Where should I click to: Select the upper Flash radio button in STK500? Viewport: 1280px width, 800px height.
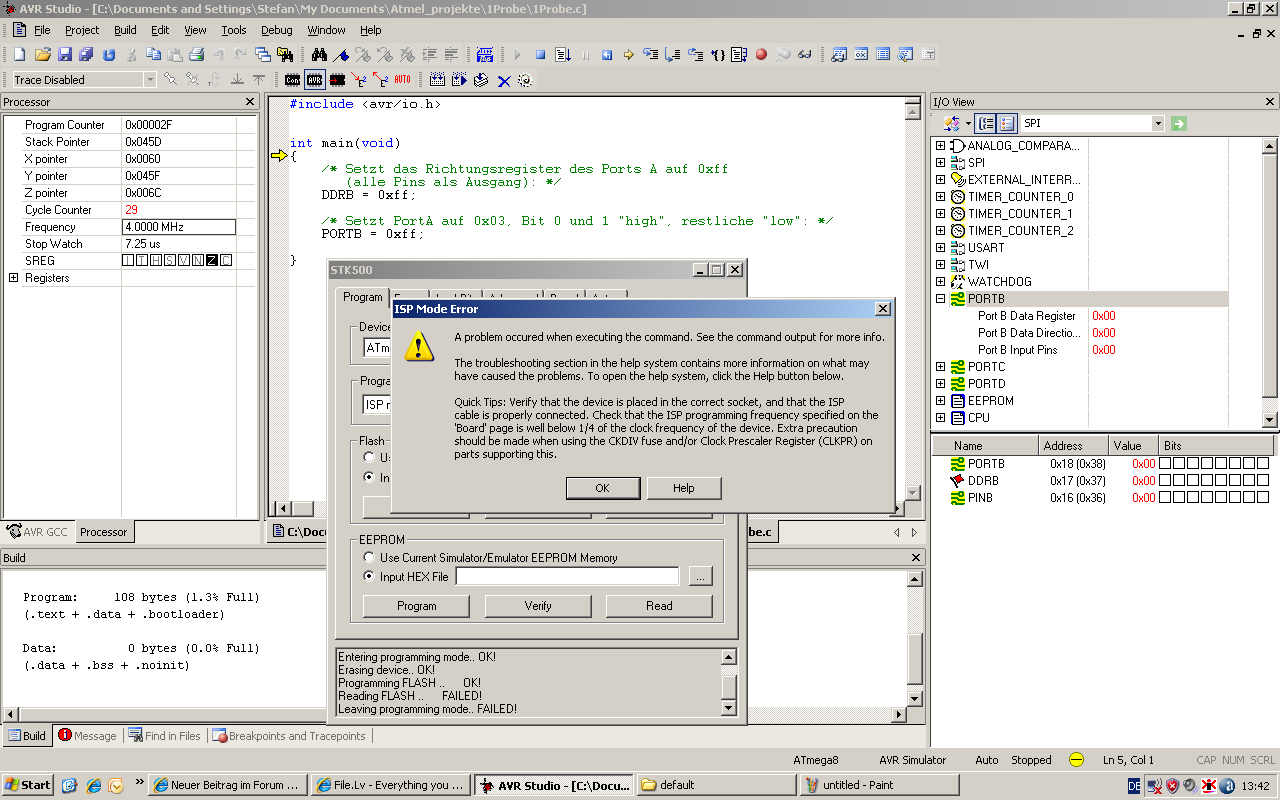pos(370,458)
